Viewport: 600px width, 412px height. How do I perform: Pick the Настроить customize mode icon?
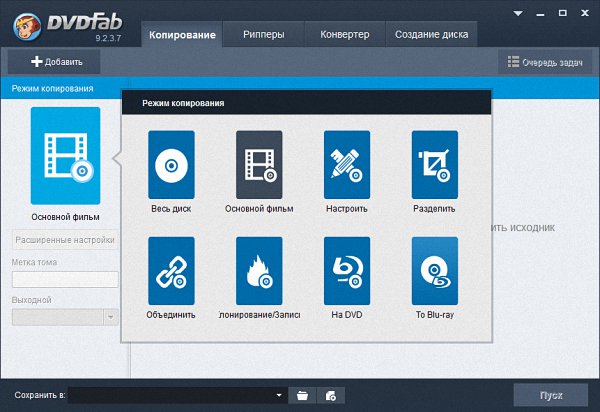347,165
